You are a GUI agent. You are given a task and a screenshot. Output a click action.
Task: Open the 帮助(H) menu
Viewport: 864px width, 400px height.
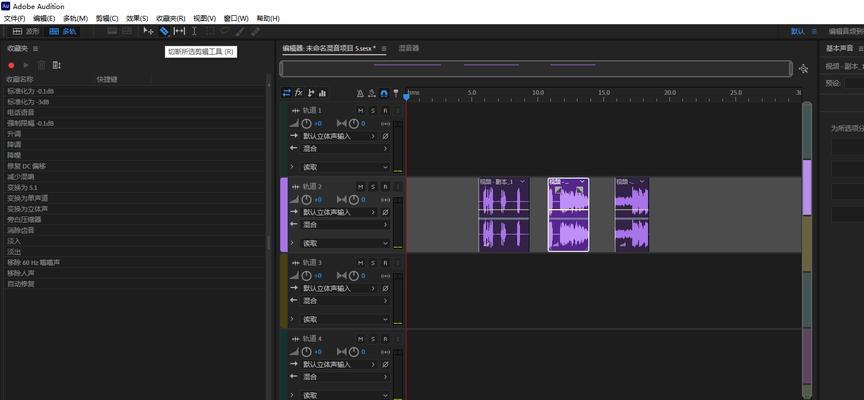(268, 18)
